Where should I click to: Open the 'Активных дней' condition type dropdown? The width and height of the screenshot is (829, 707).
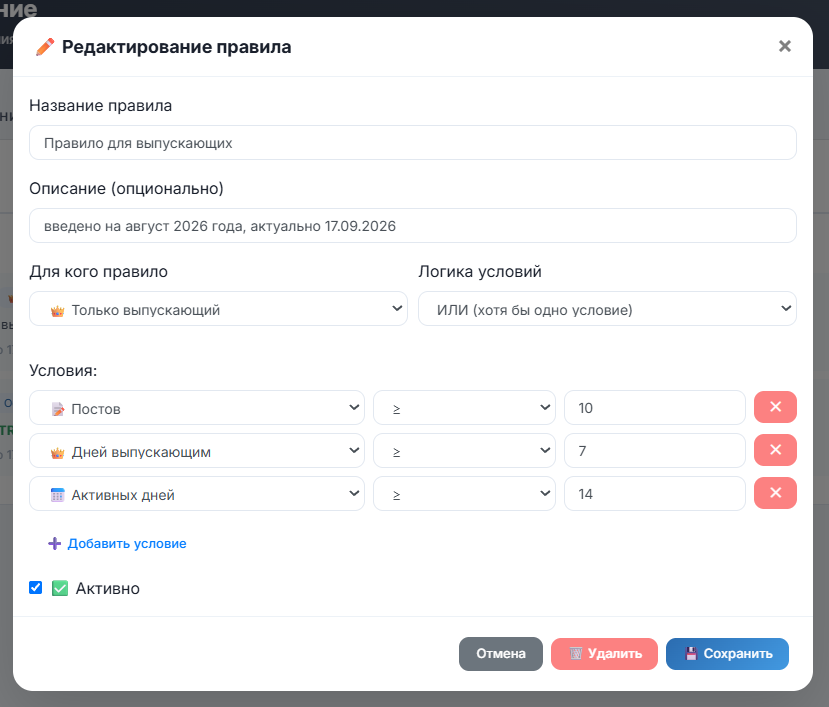(x=197, y=494)
